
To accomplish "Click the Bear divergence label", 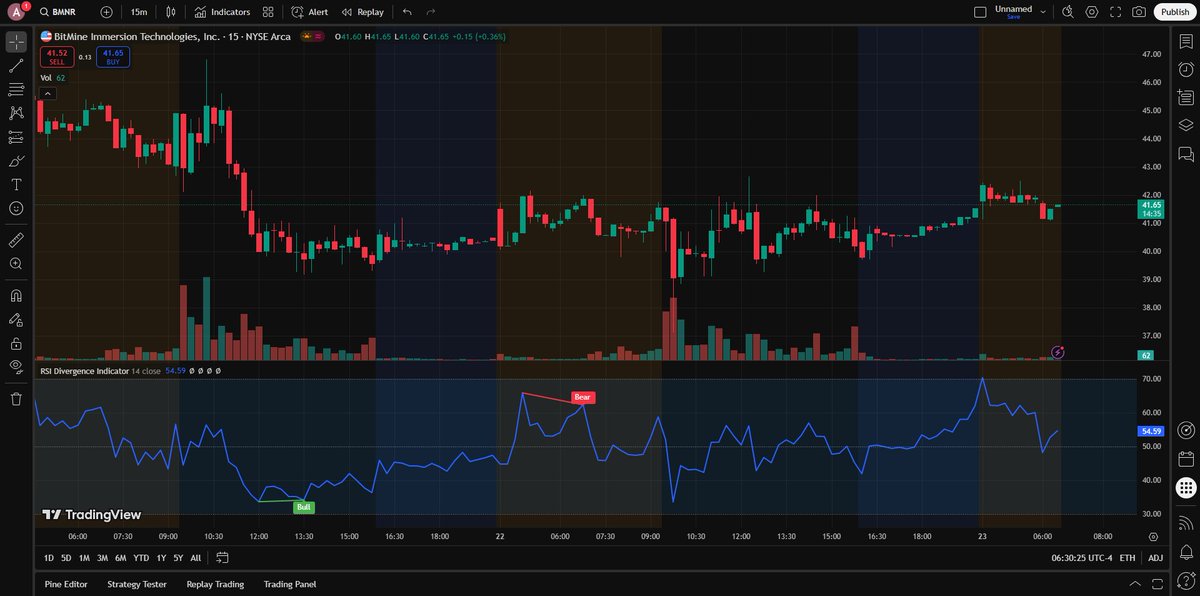I will (x=583, y=397).
